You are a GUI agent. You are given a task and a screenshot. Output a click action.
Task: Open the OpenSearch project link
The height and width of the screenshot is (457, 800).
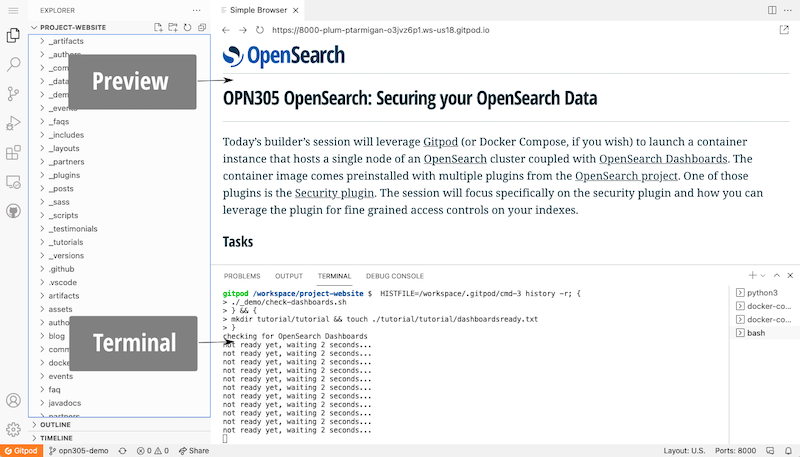626,176
